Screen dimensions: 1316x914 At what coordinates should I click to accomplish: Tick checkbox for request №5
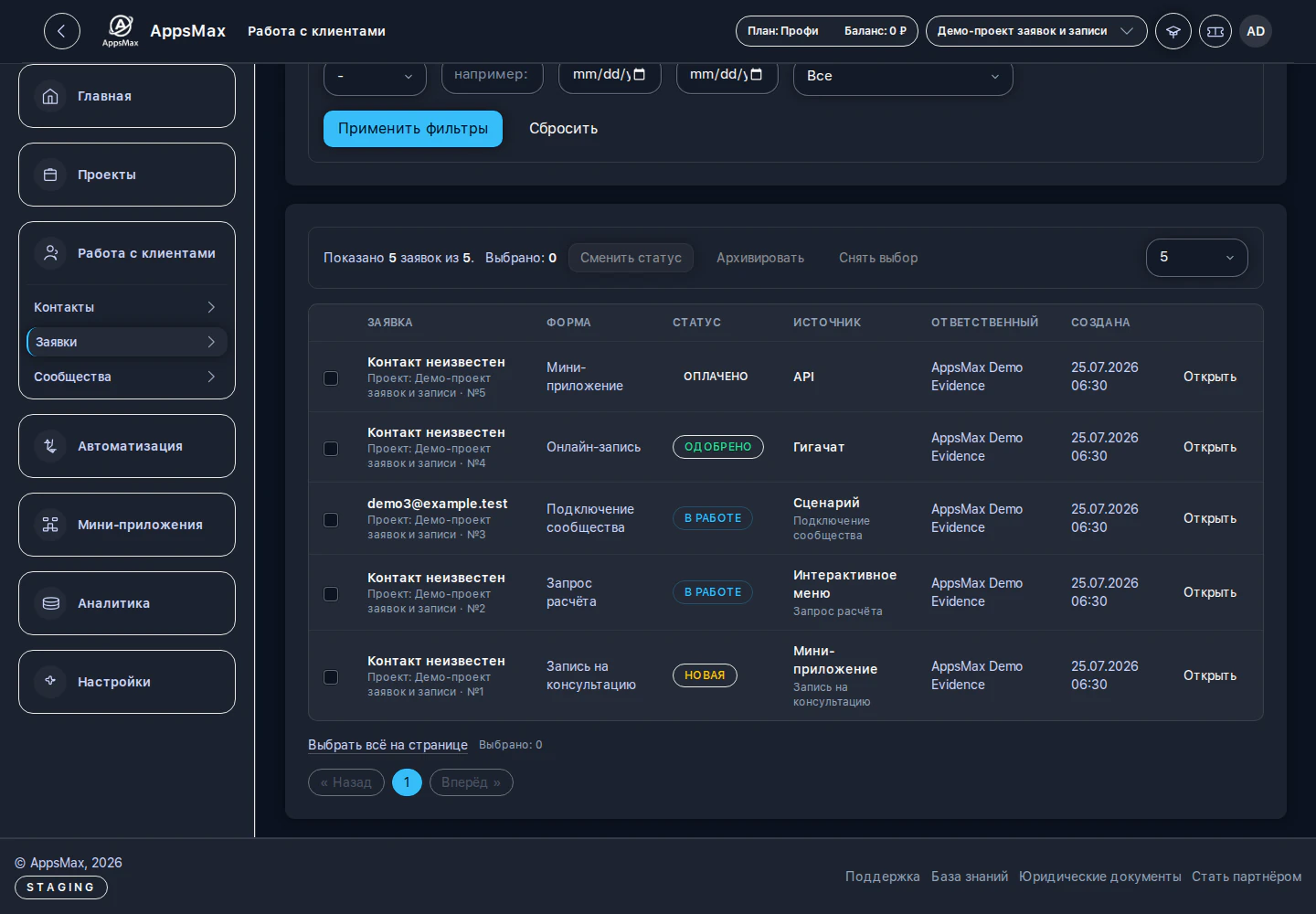click(331, 377)
